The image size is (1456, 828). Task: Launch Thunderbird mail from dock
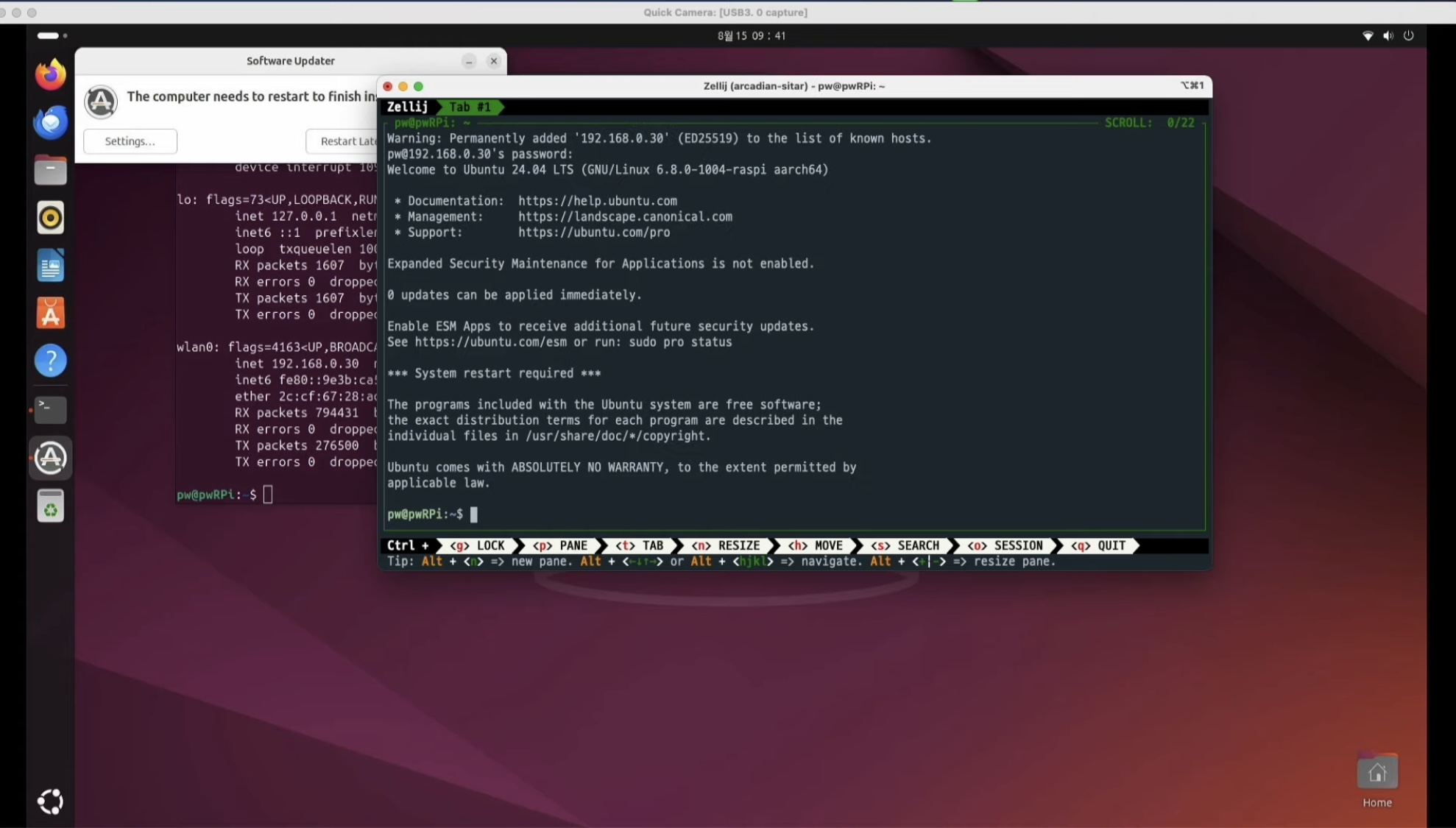coord(50,122)
